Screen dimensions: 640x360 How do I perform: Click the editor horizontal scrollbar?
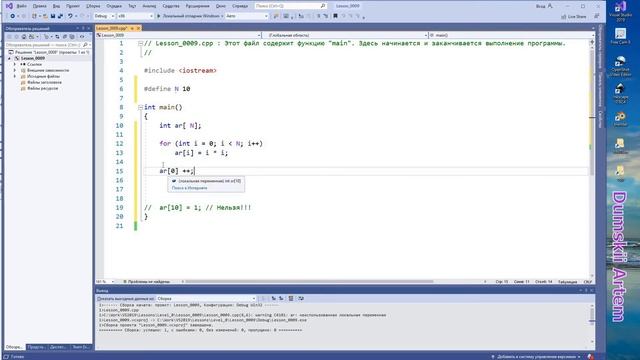309,282
